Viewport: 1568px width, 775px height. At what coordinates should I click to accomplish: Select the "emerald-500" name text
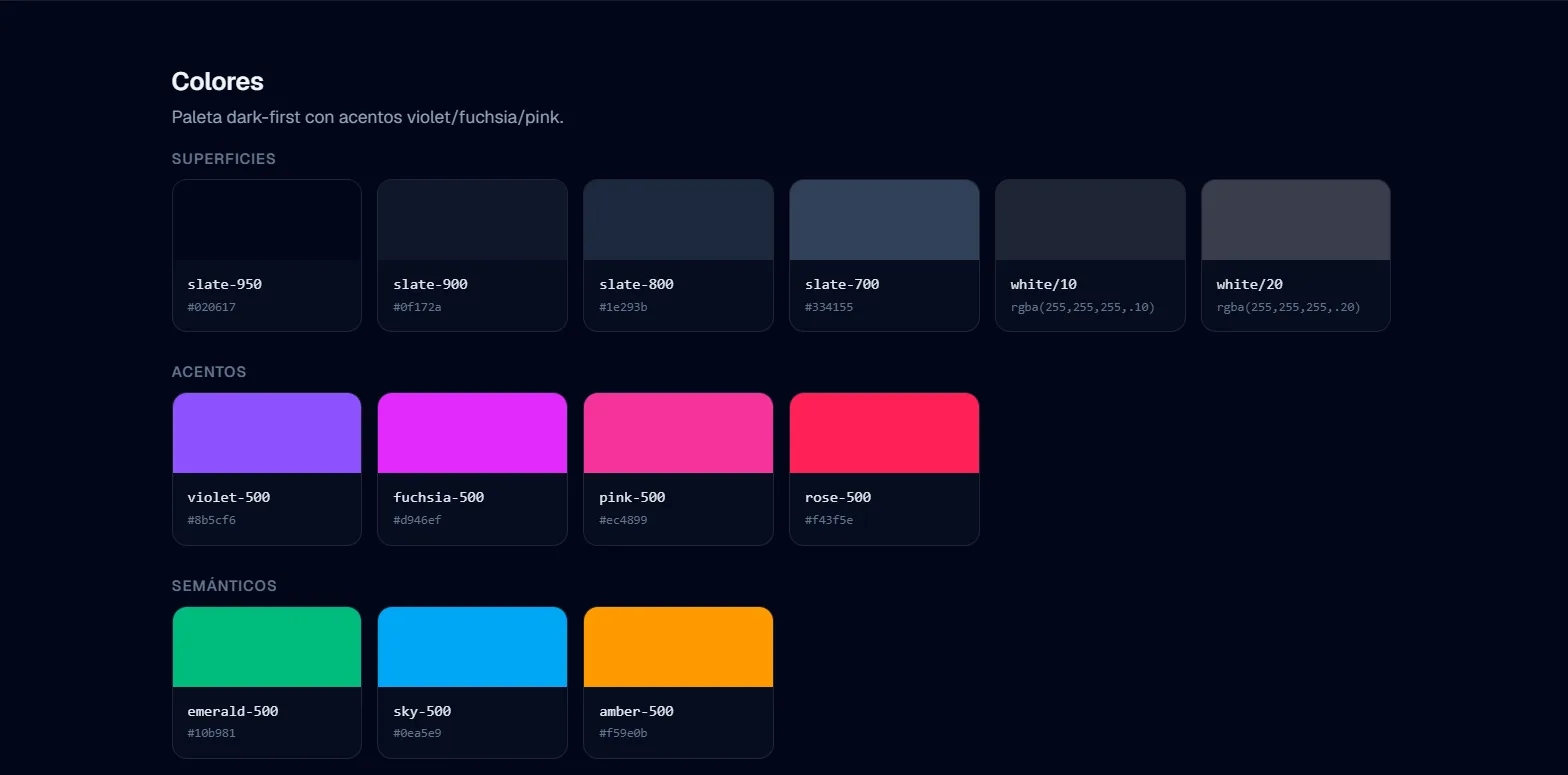tap(233, 711)
